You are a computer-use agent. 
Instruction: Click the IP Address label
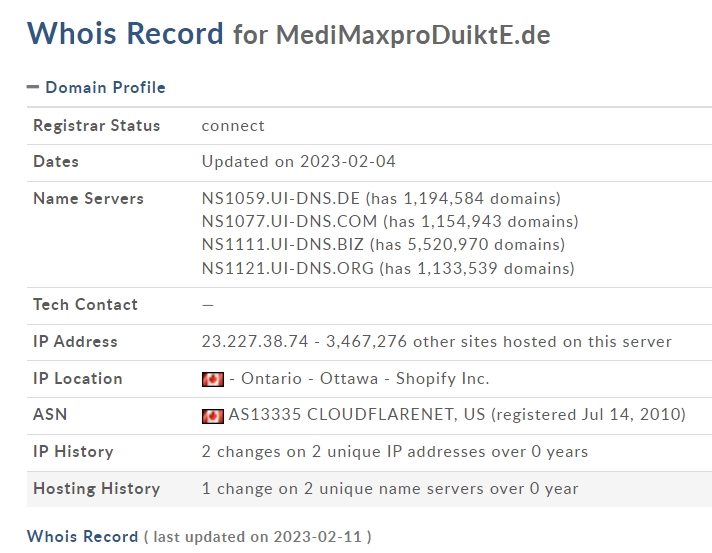coord(75,341)
